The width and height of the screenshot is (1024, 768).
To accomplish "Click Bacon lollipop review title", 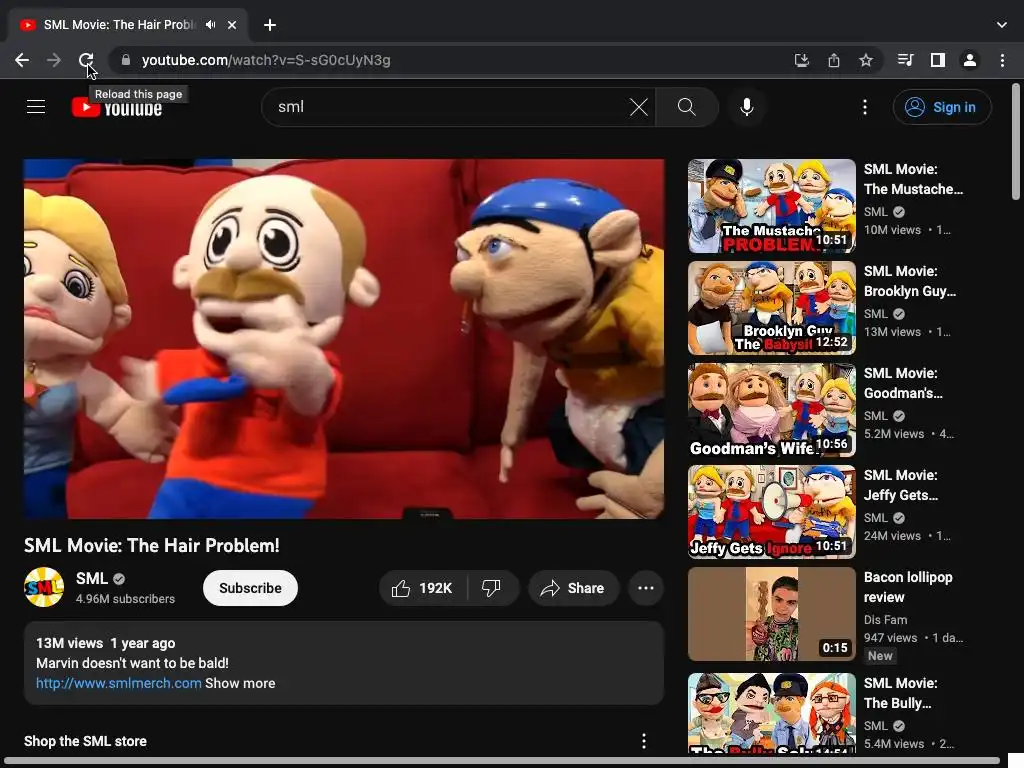I will coord(908,586).
